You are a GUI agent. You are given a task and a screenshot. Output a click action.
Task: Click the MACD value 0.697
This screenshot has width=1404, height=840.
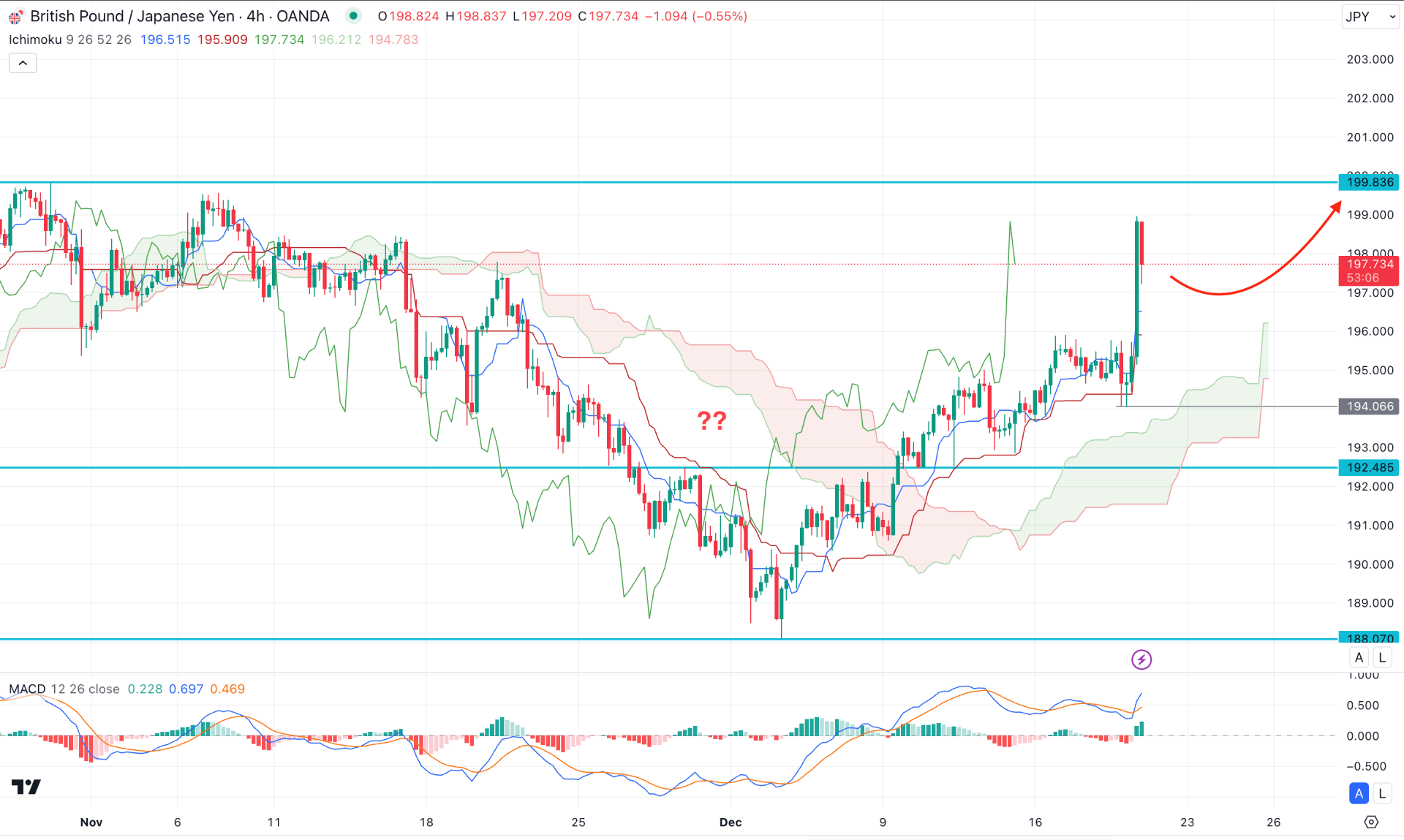coord(186,689)
